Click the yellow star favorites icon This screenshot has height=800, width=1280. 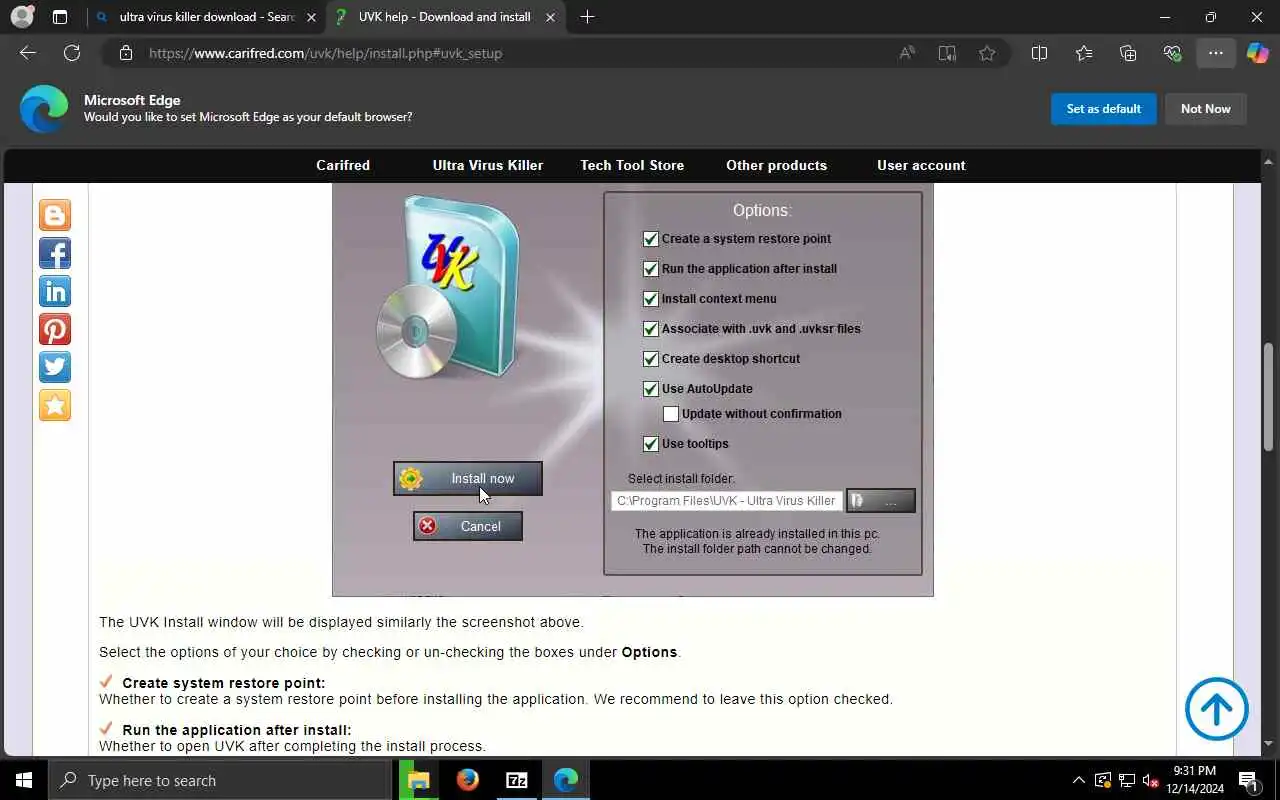(55, 405)
